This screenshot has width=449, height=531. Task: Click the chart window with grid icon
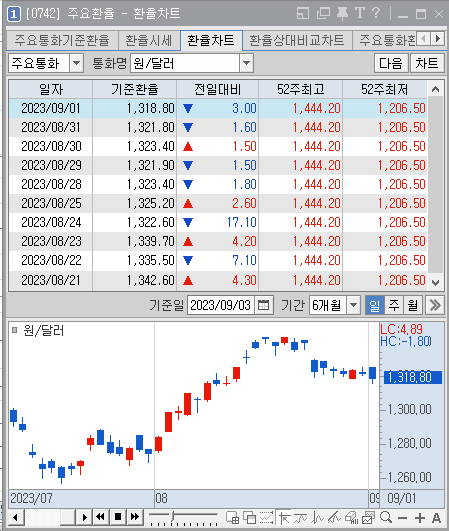click(x=233, y=518)
